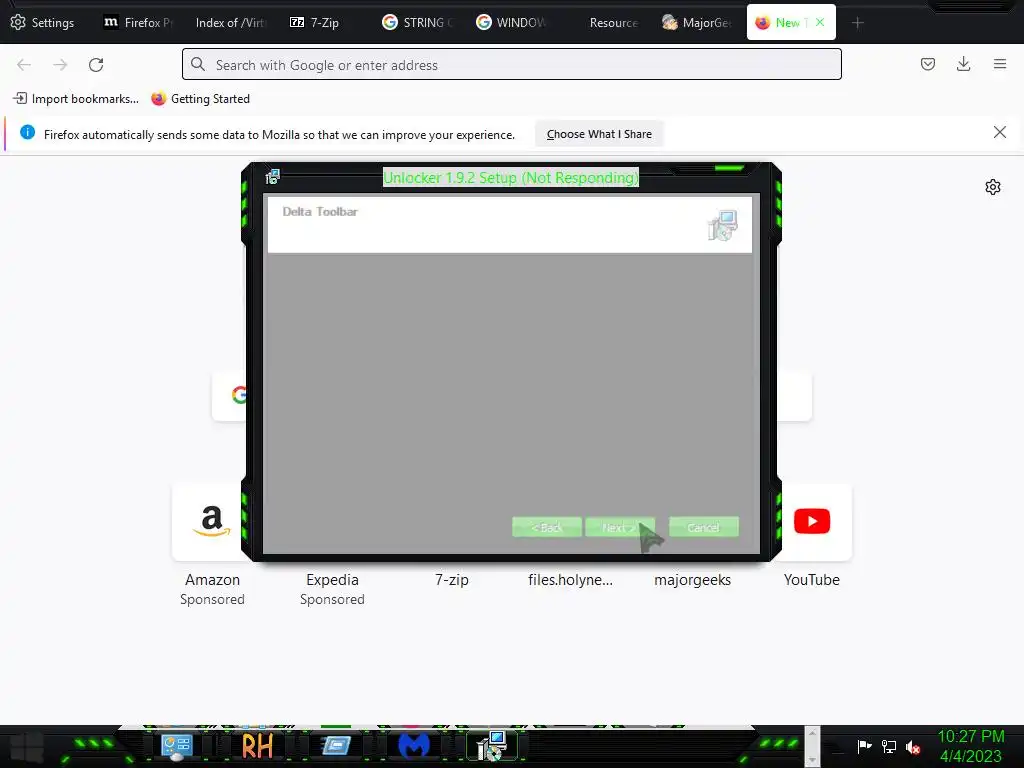Reload the current page
This screenshot has width=1024, height=768.
[96, 65]
